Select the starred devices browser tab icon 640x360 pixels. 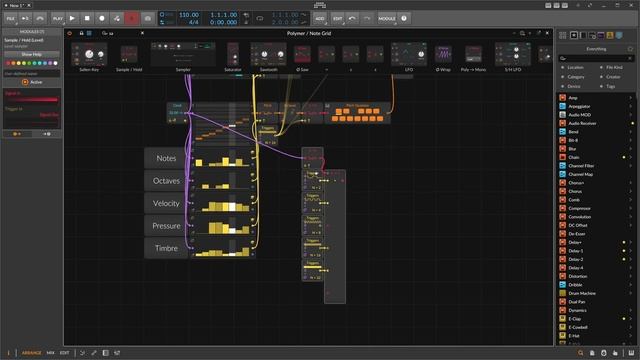(573, 36)
